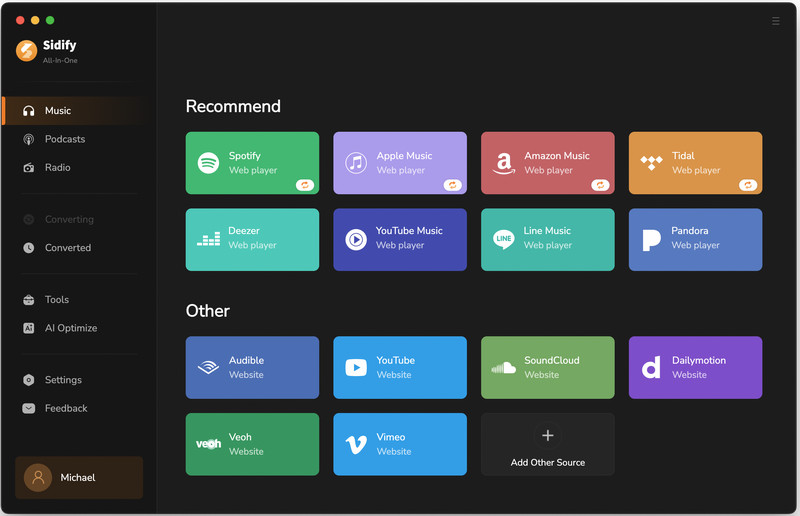
Task: Click the Audible logo icon
Action: pos(208,367)
